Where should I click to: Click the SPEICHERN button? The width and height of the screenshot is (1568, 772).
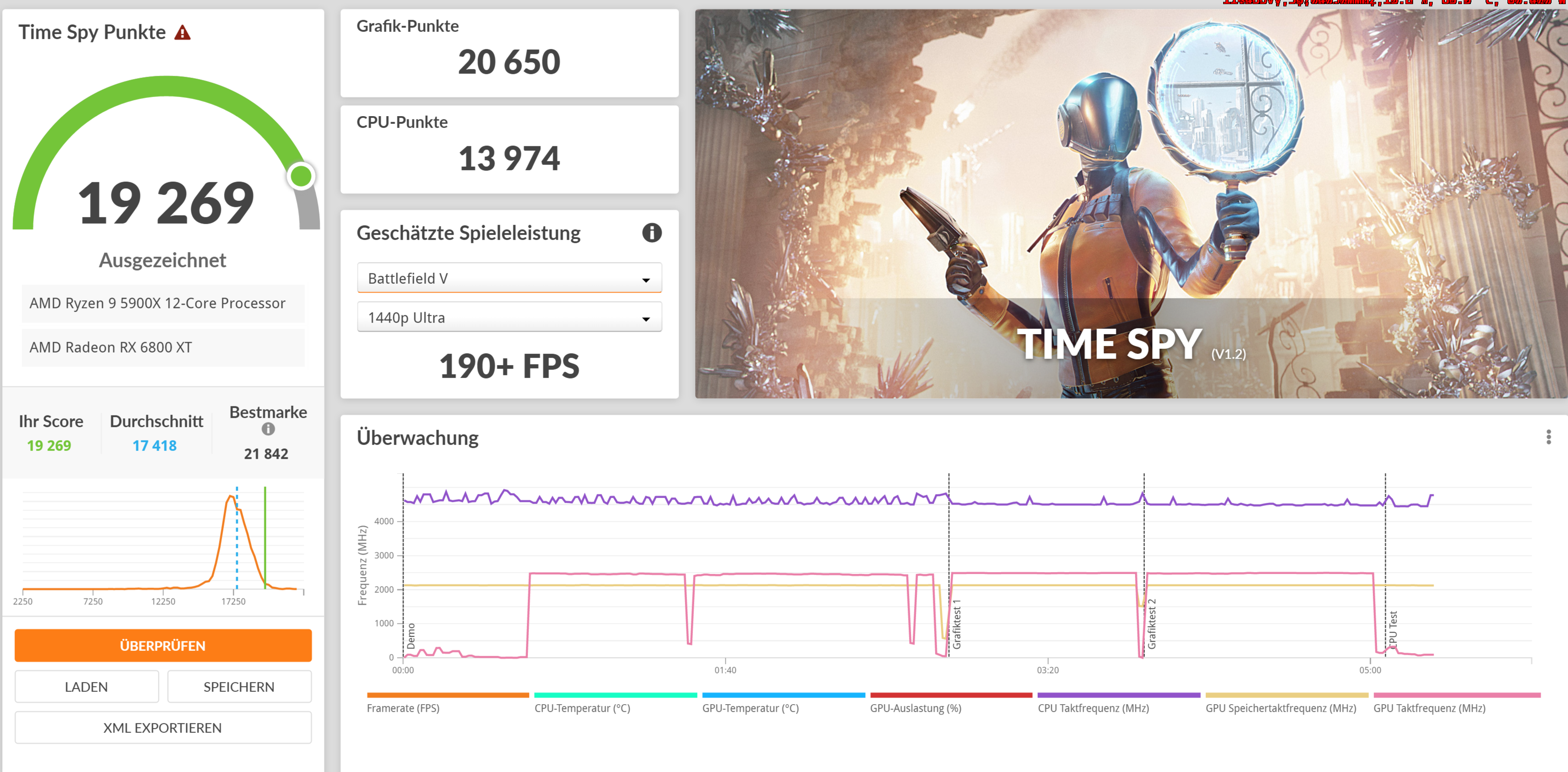tap(239, 687)
